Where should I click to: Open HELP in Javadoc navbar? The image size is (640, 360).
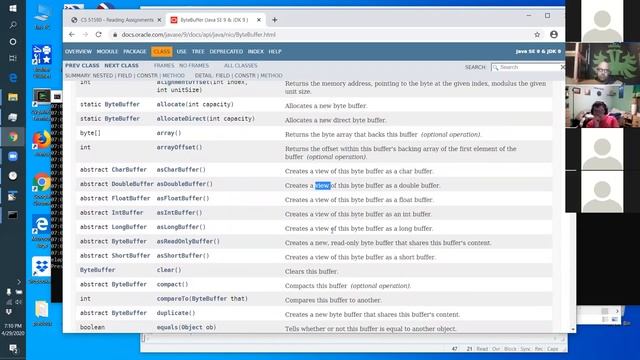pos(275,51)
